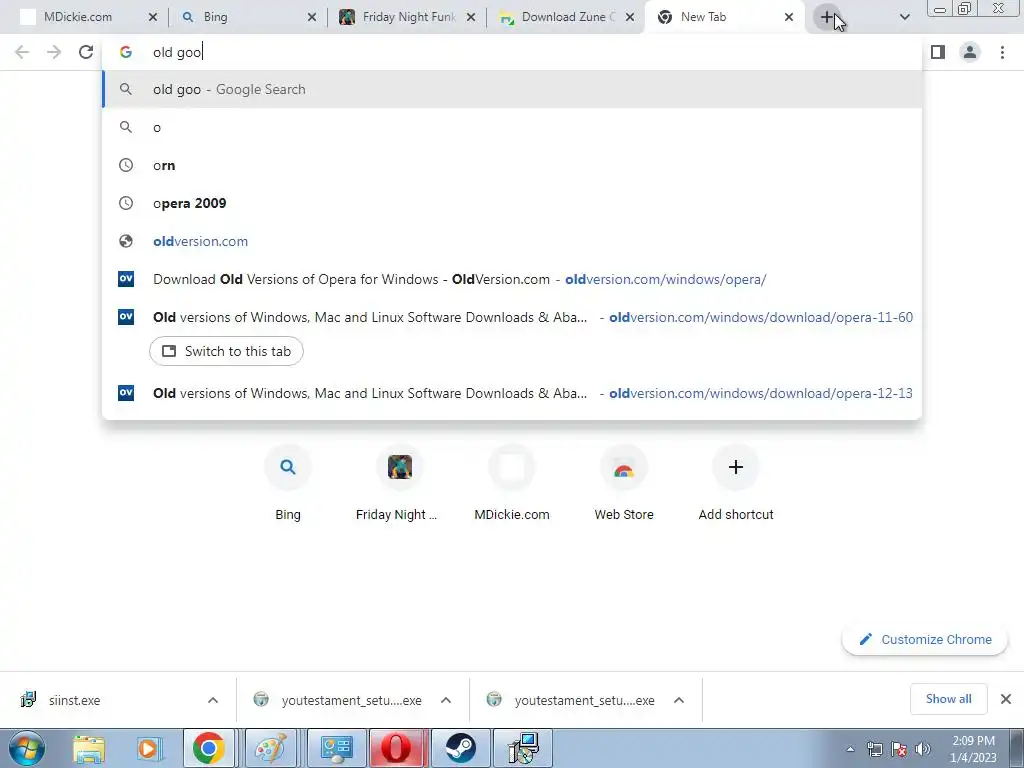Open Chrome's three-dot menu
Screen dimensions: 1024x768
[1002, 52]
